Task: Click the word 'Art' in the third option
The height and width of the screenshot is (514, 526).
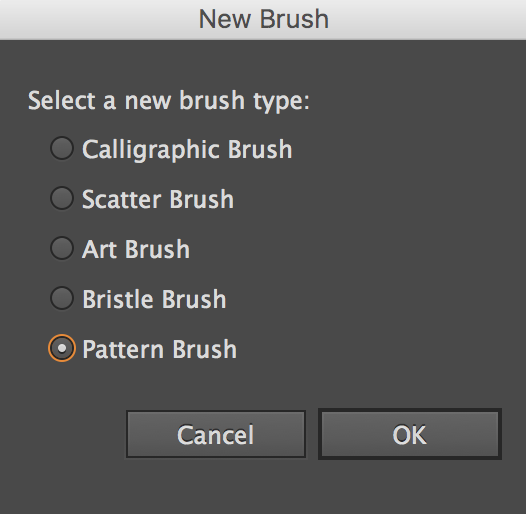Action: pyautogui.click(x=100, y=249)
